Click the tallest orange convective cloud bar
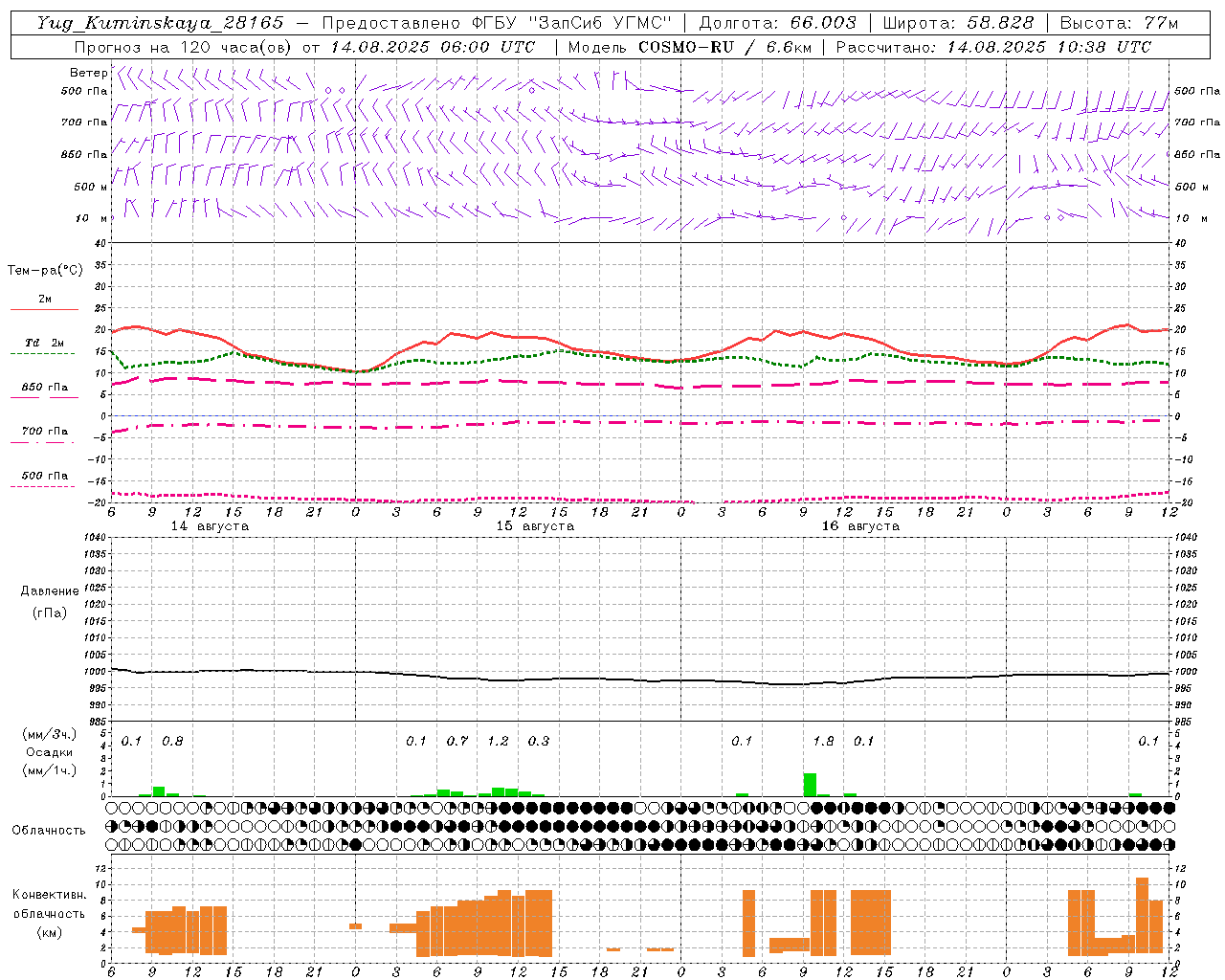 pyautogui.click(x=1142, y=916)
